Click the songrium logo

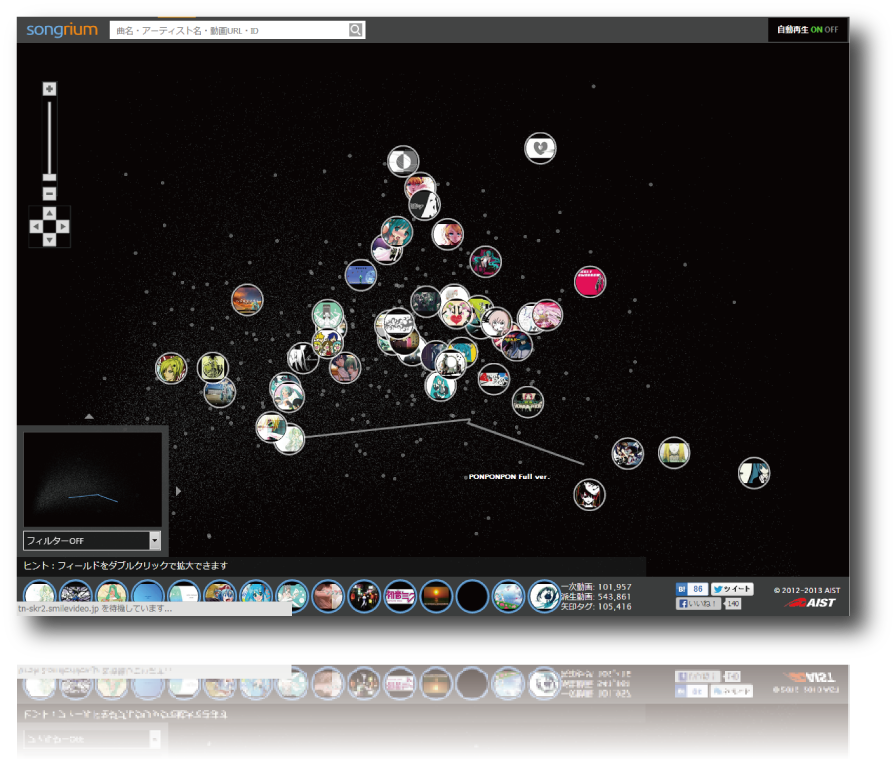pos(62,30)
